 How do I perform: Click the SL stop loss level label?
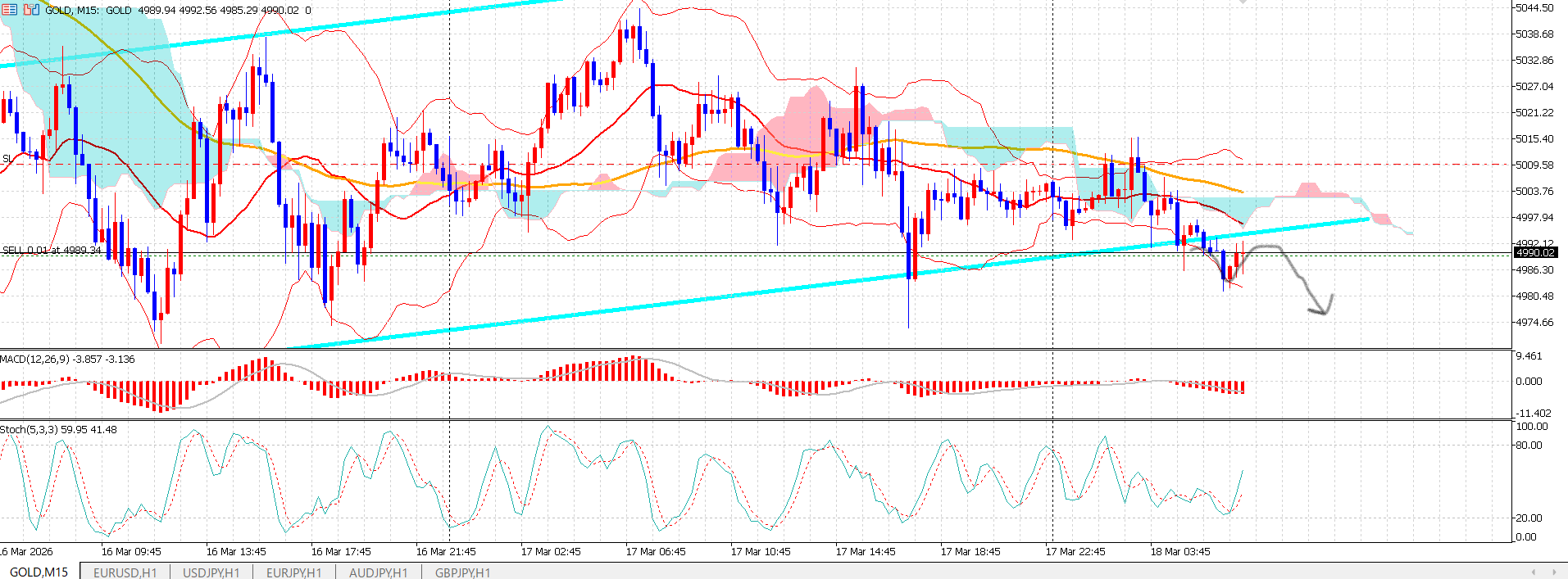pos(7,159)
